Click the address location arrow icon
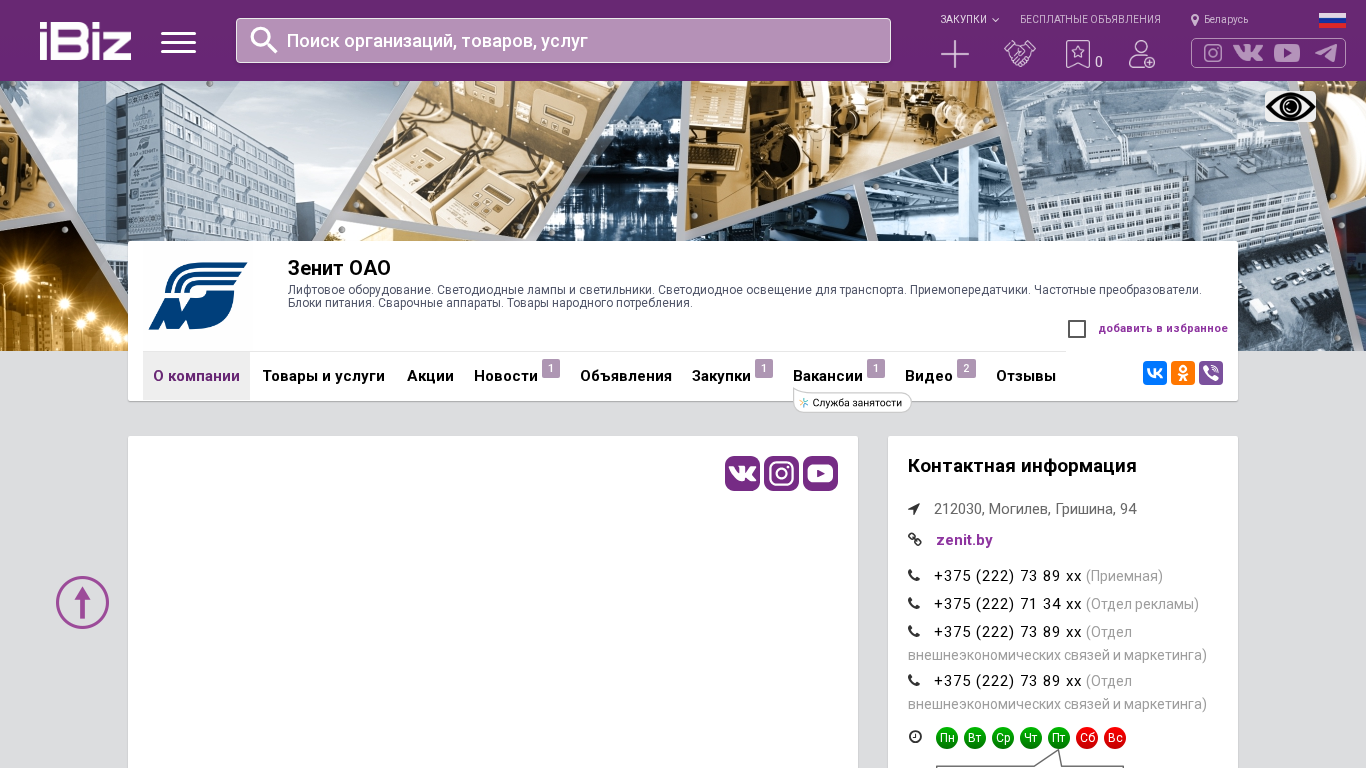1366x768 pixels. point(914,509)
